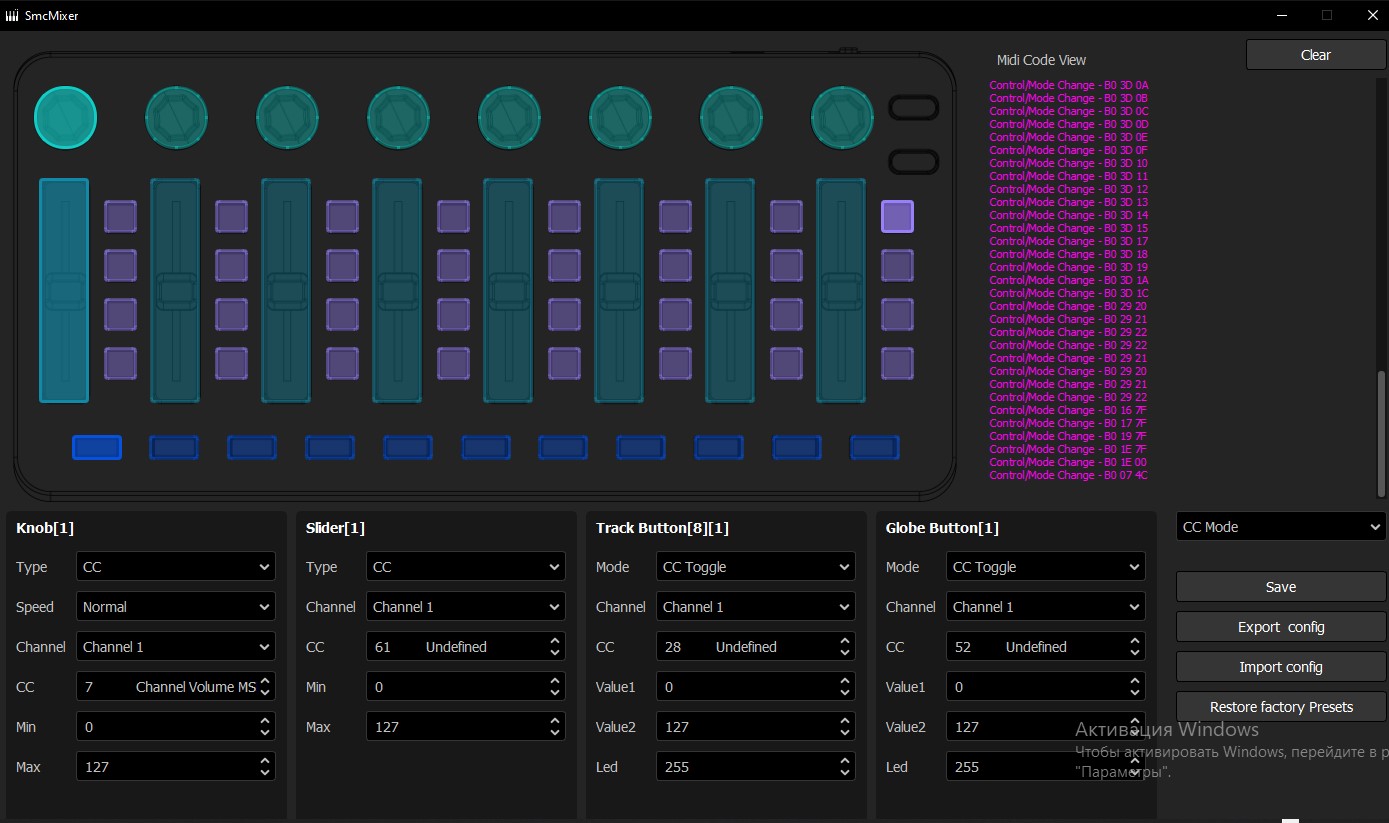Select the highlighted top track button of channel eight

pyautogui.click(x=897, y=216)
